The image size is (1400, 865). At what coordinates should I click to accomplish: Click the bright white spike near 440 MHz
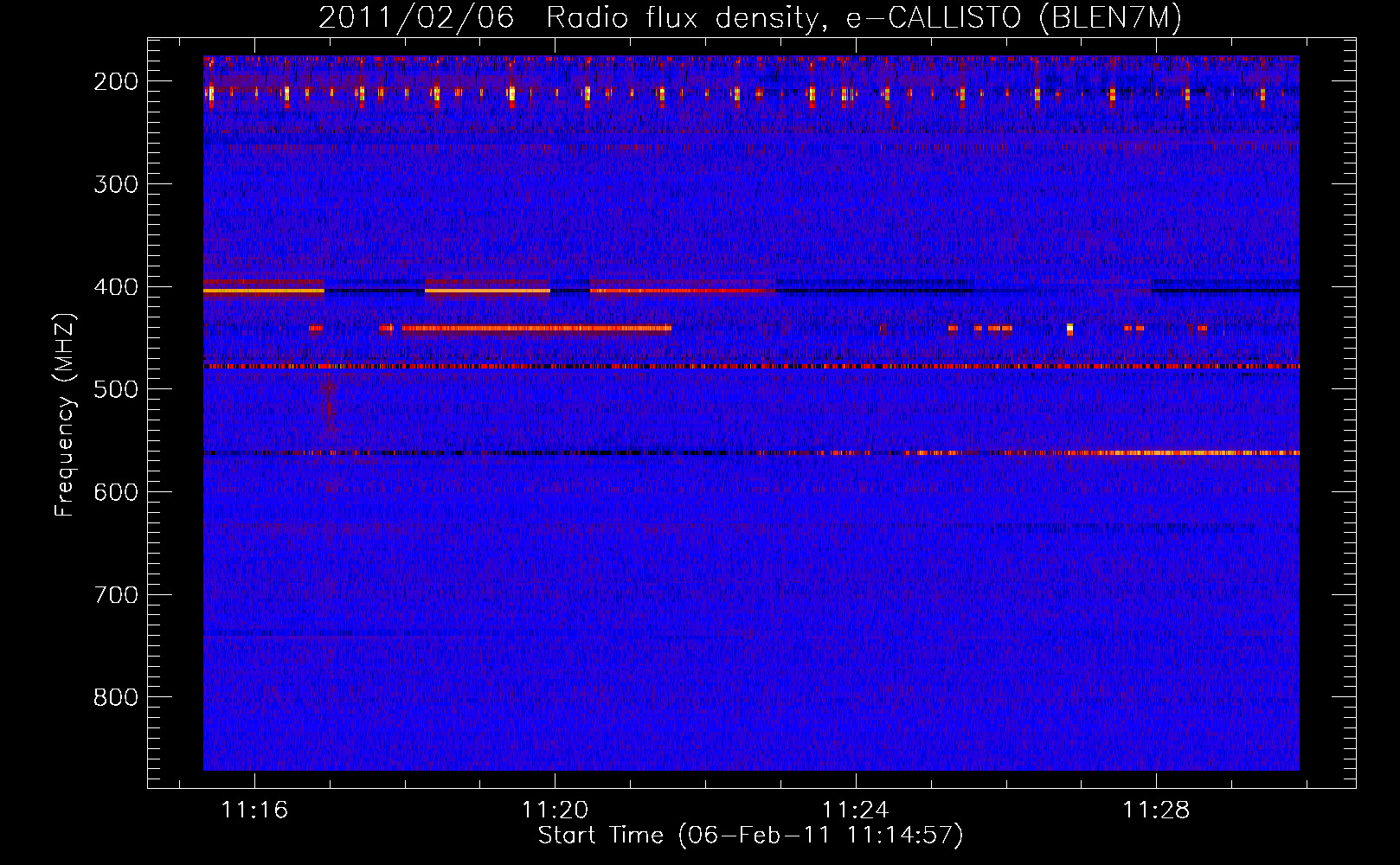point(1069,329)
